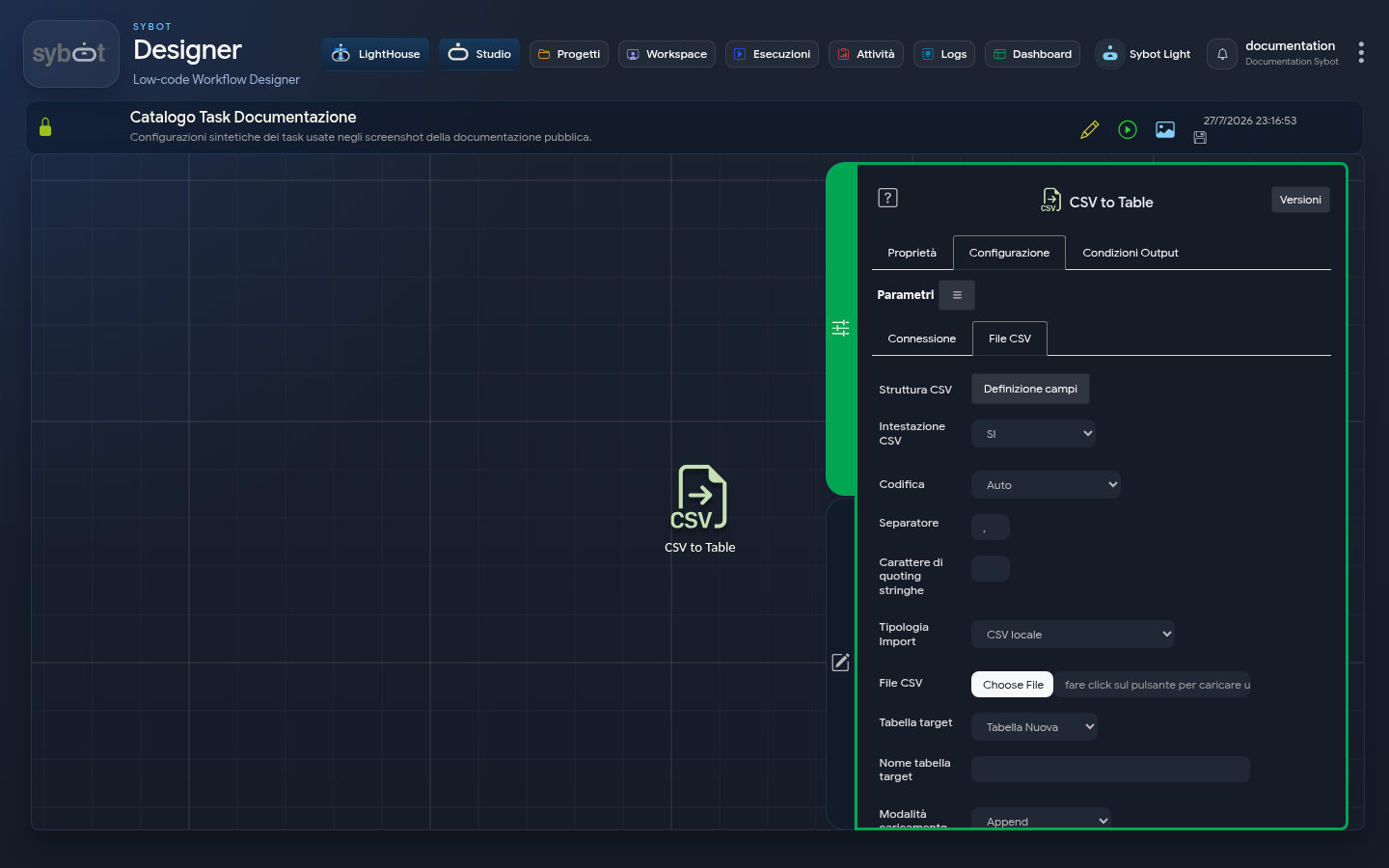Open the Codifica dropdown
This screenshot has width=1389, height=868.
1046,485
